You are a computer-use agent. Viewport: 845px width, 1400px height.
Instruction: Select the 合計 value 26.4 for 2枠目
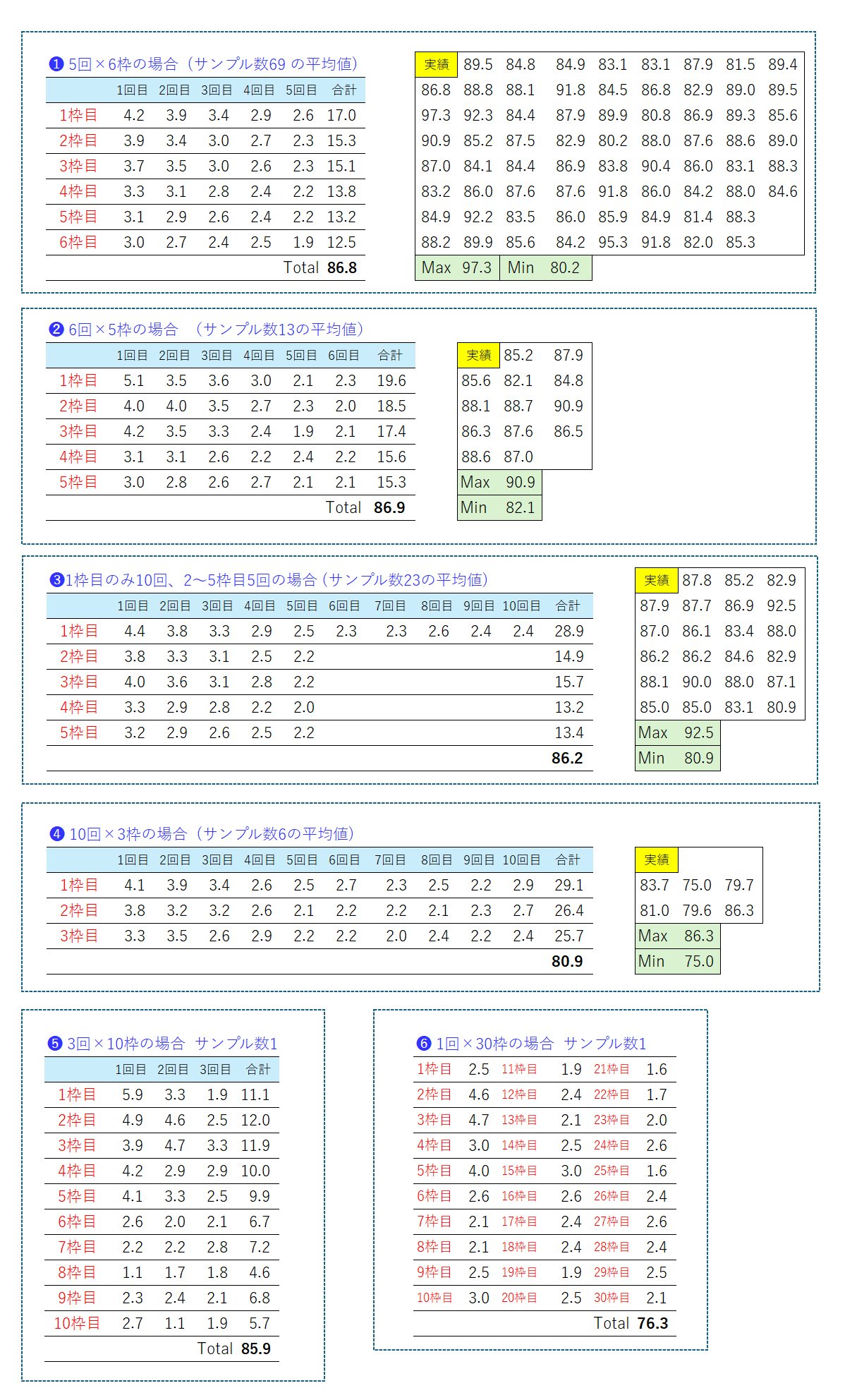pyautogui.click(x=569, y=911)
